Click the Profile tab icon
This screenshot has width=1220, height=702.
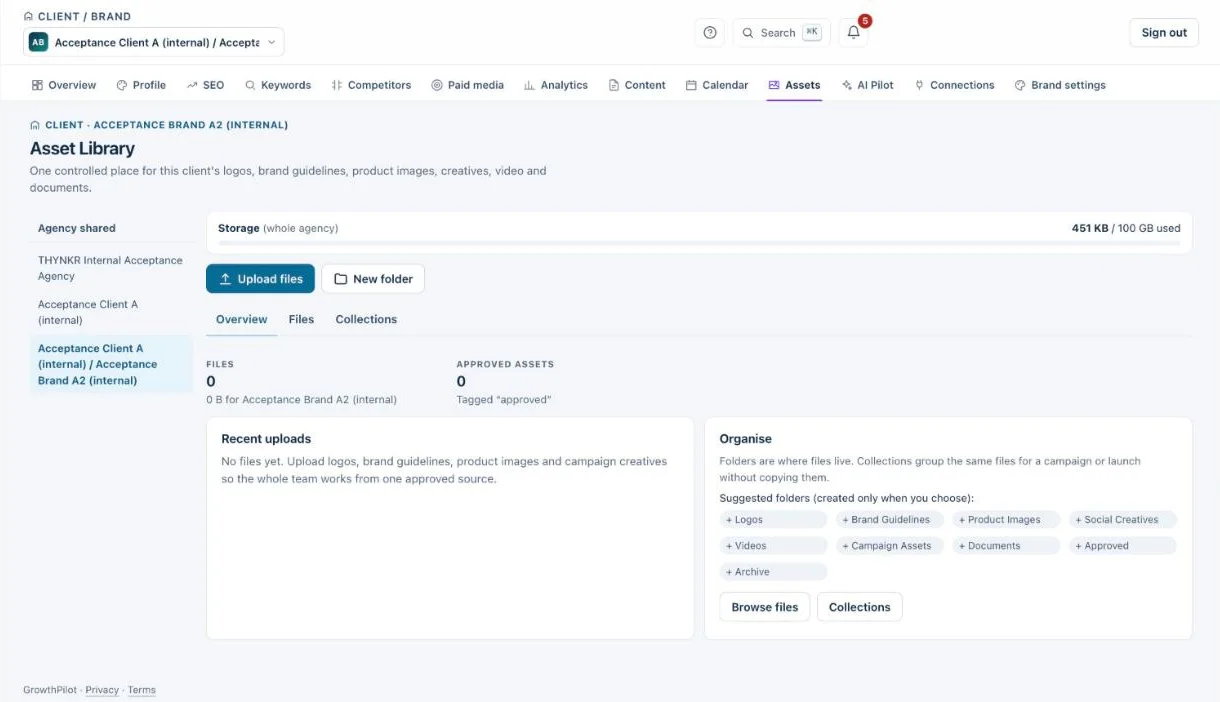pos(122,85)
